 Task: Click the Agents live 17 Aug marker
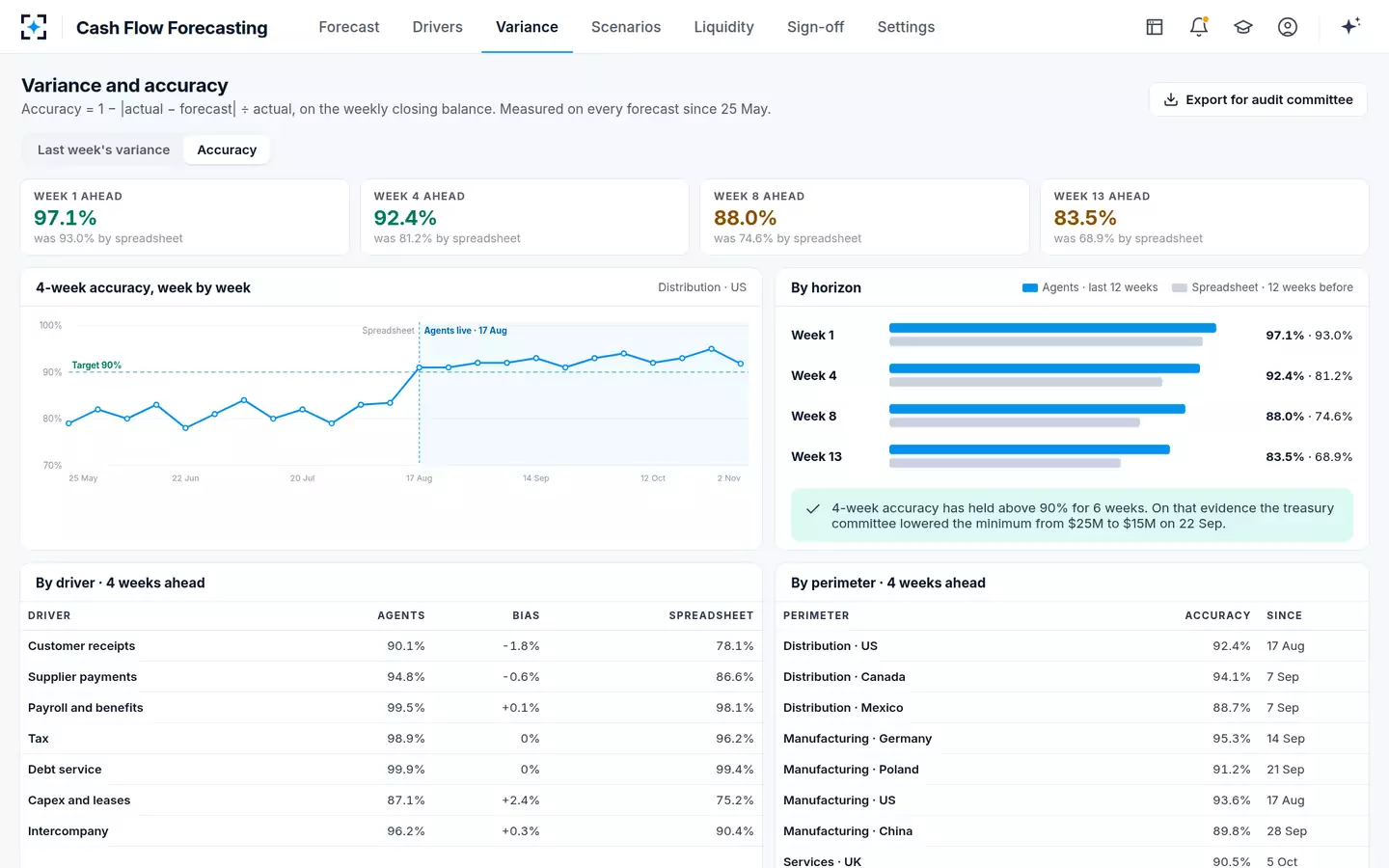[x=466, y=331]
